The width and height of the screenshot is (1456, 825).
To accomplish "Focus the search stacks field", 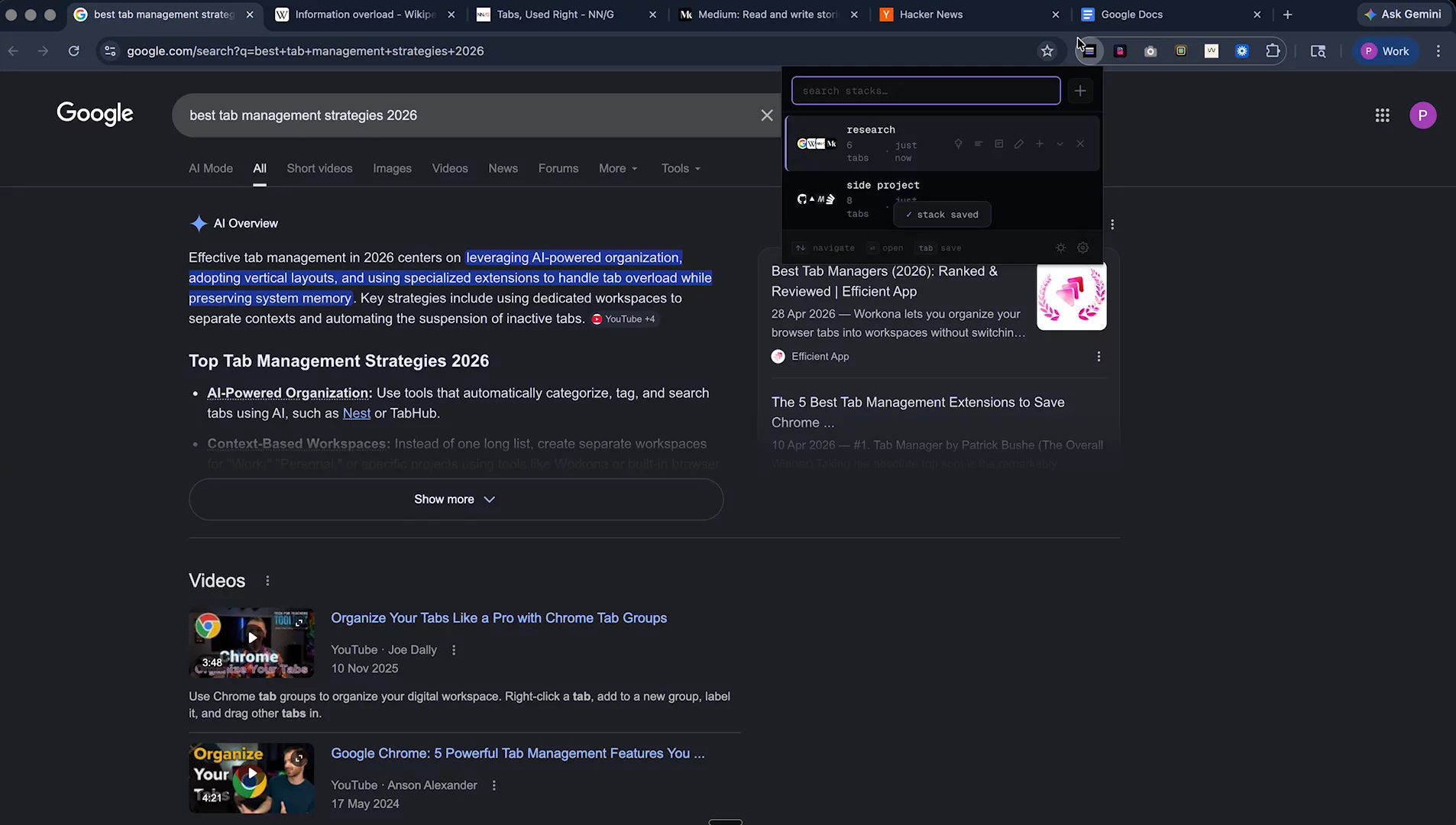I will click(x=926, y=91).
